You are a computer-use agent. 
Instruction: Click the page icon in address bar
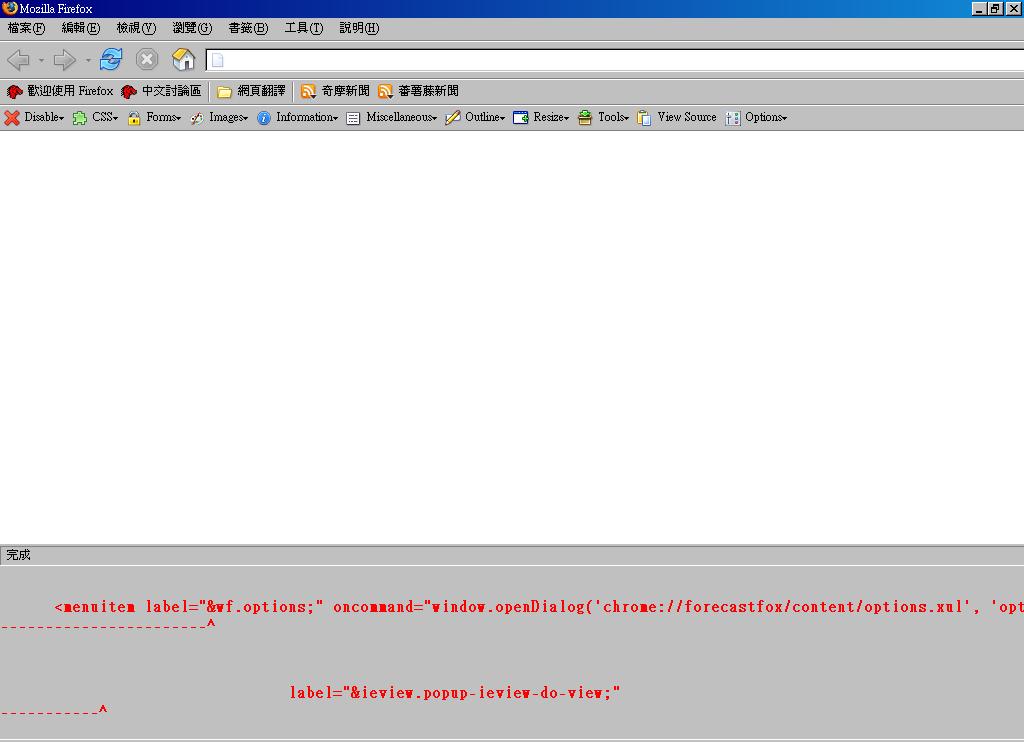217,60
